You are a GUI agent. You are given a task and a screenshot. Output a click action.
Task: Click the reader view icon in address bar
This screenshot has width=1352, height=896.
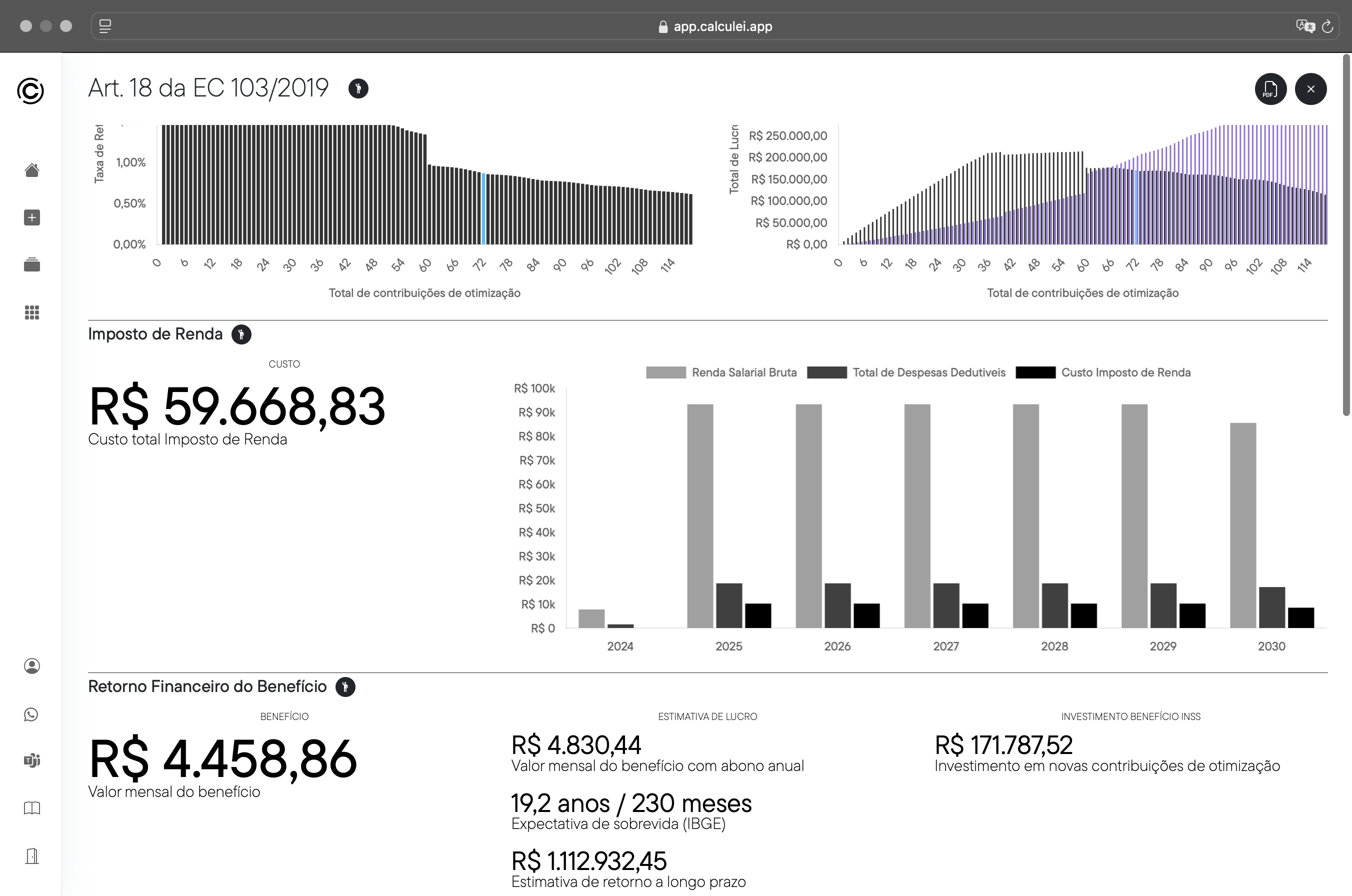105,26
